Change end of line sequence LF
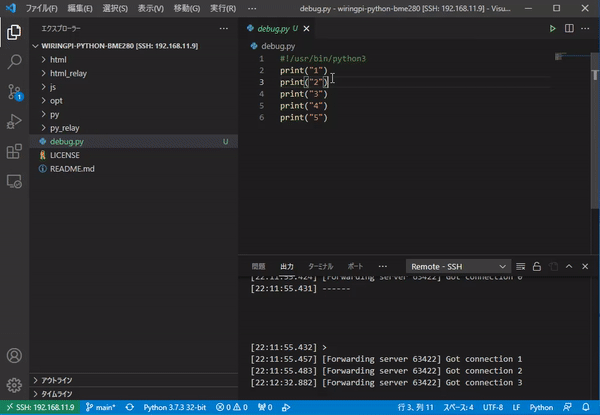The width and height of the screenshot is (600, 415). [x=516, y=407]
